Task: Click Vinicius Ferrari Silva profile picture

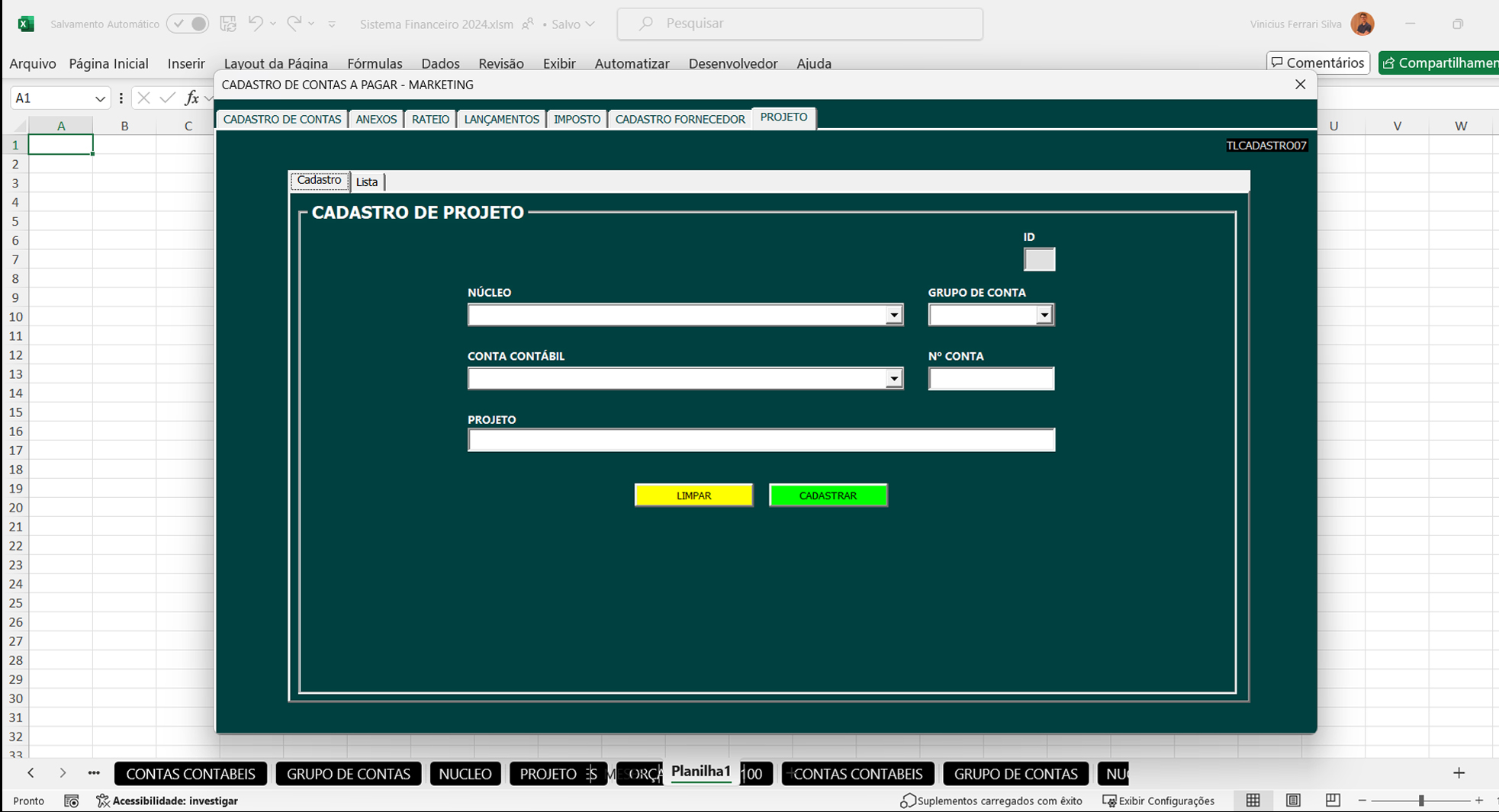Action: pyautogui.click(x=1362, y=24)
